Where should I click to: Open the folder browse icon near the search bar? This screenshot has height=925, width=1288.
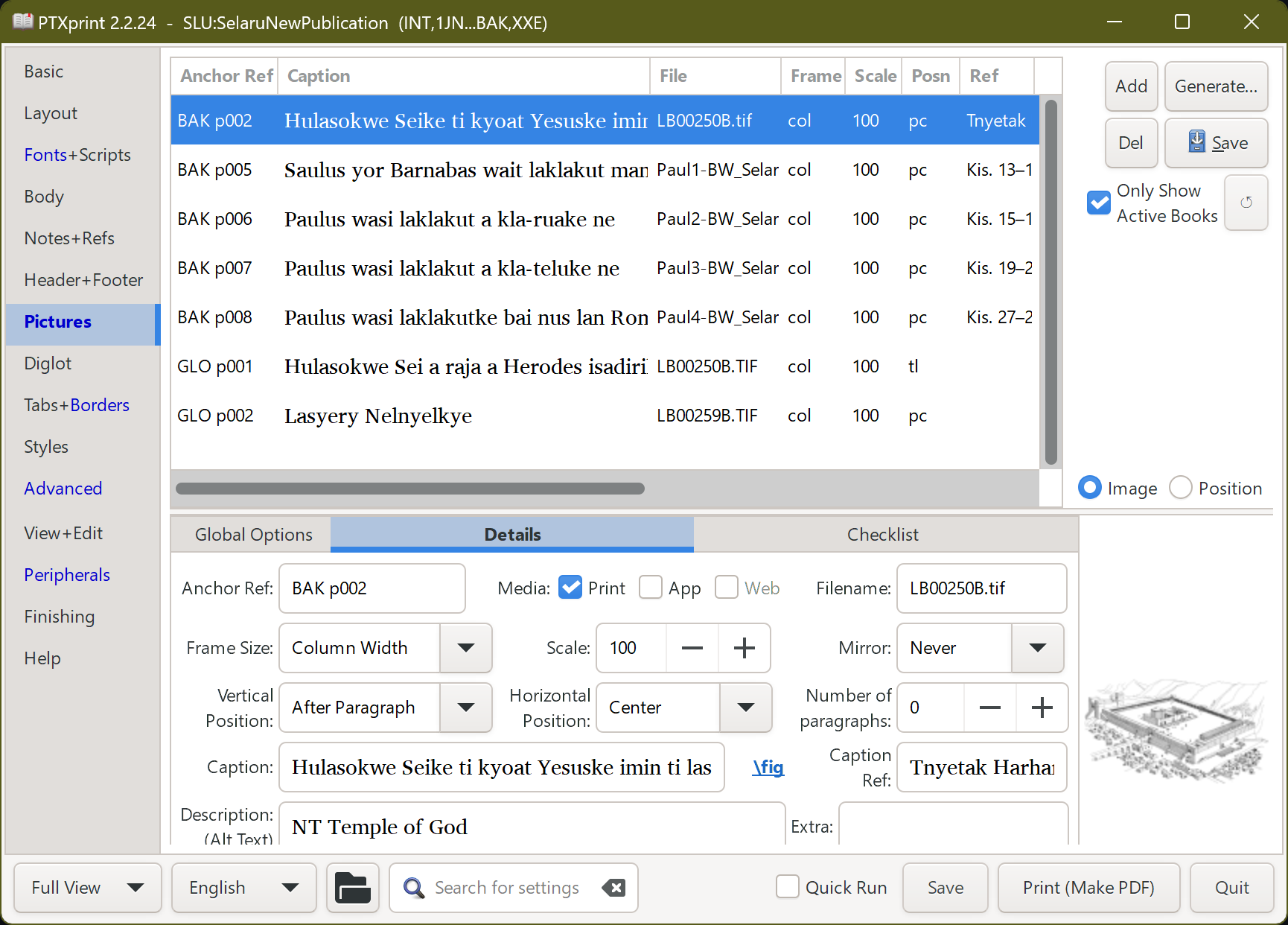[352, 887]
